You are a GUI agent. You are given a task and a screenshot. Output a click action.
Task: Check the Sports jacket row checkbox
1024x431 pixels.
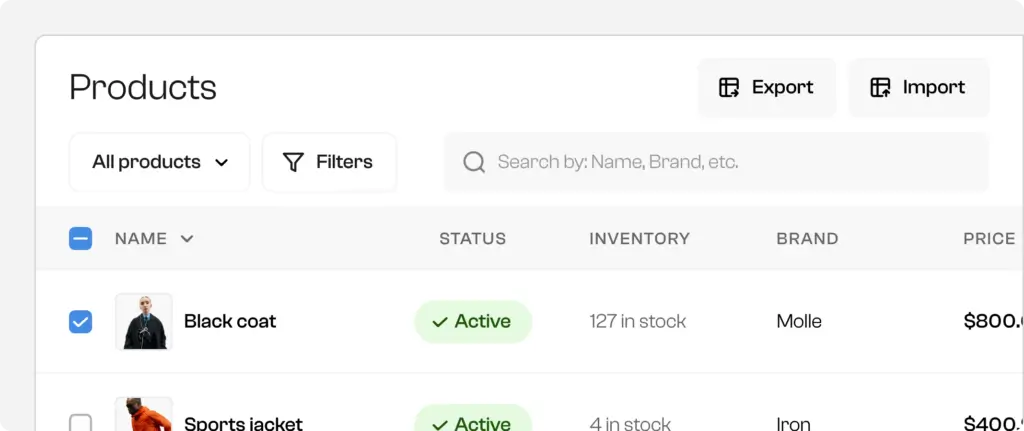click(81, 423)
